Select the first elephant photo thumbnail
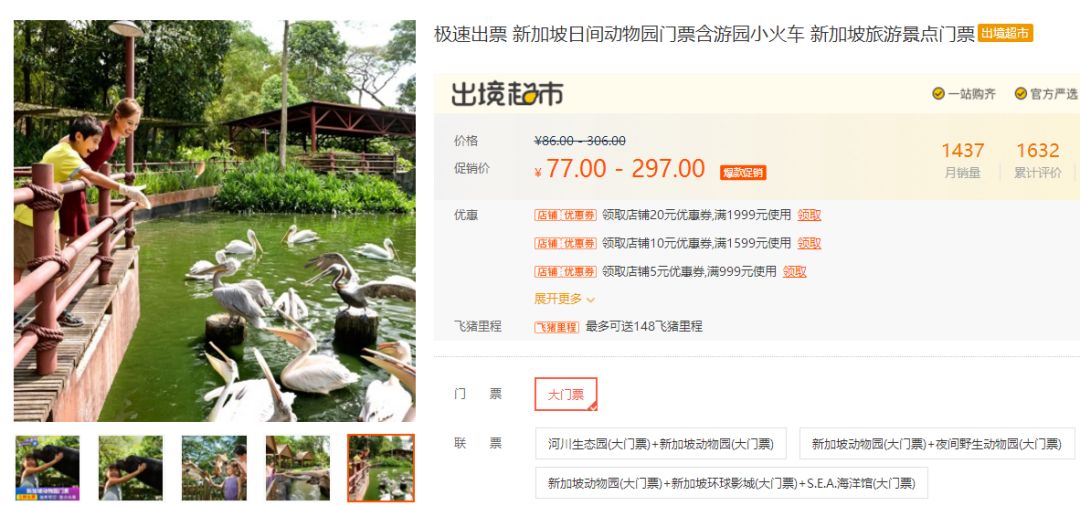The height and width of the screenshot is (506, 1080). click(x=48, y=467)
